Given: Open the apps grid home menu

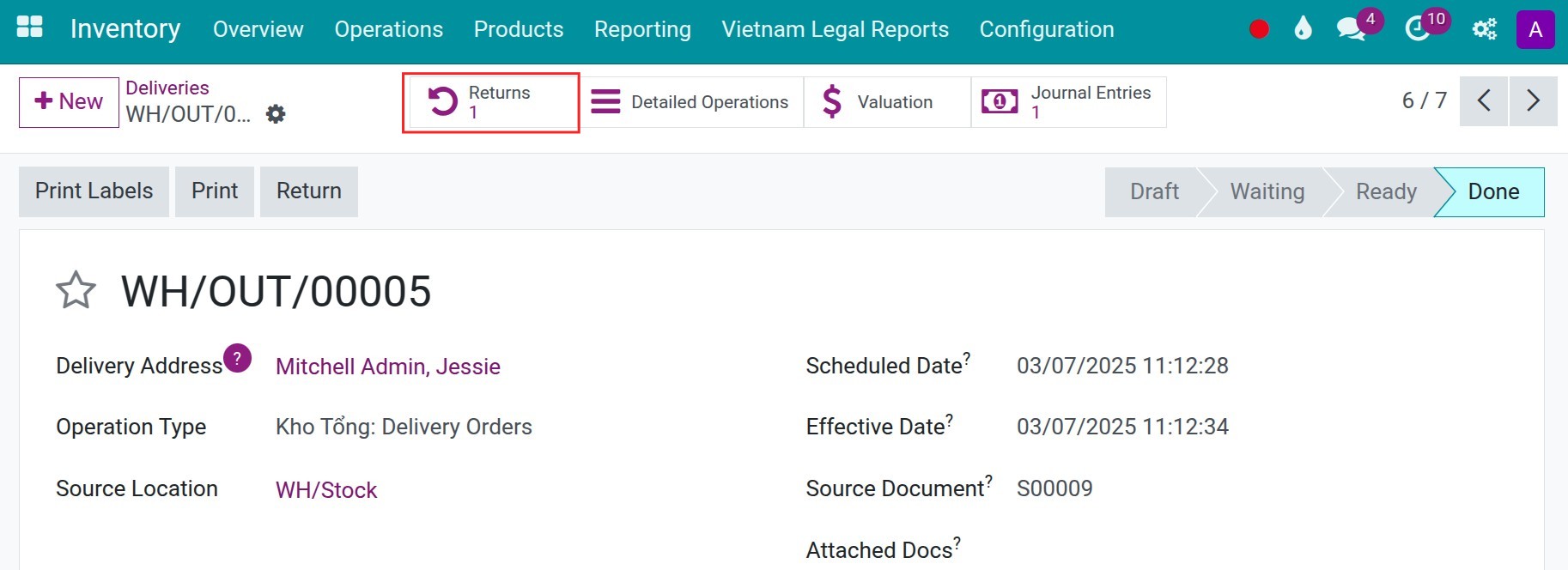Looking at the screenshot, I should 29,27.
